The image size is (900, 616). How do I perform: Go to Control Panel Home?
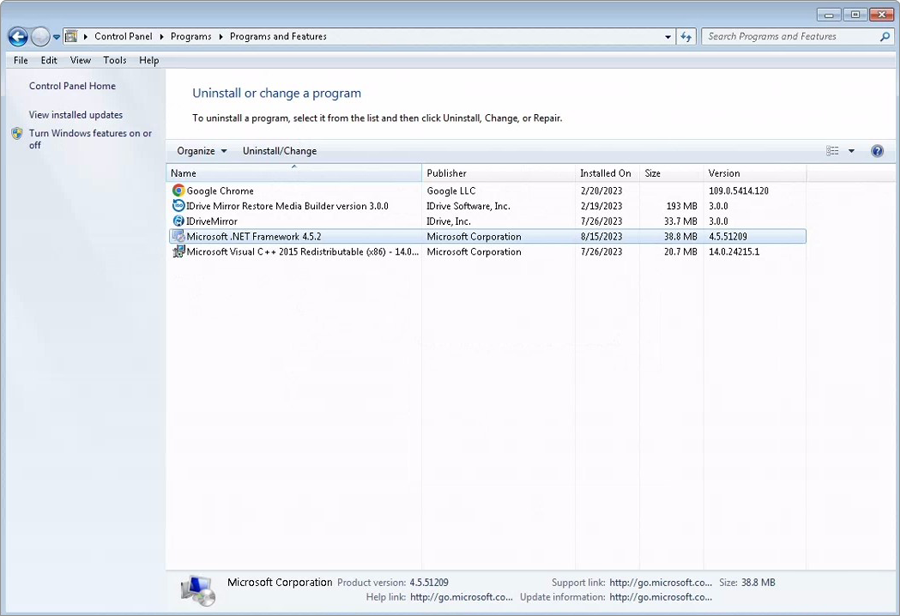[72, 86]
